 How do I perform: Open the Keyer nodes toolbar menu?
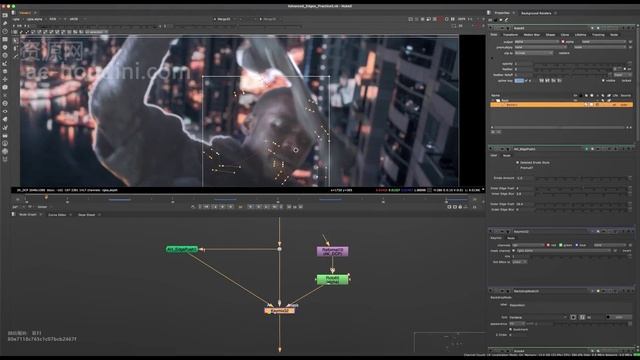(5, 63)
